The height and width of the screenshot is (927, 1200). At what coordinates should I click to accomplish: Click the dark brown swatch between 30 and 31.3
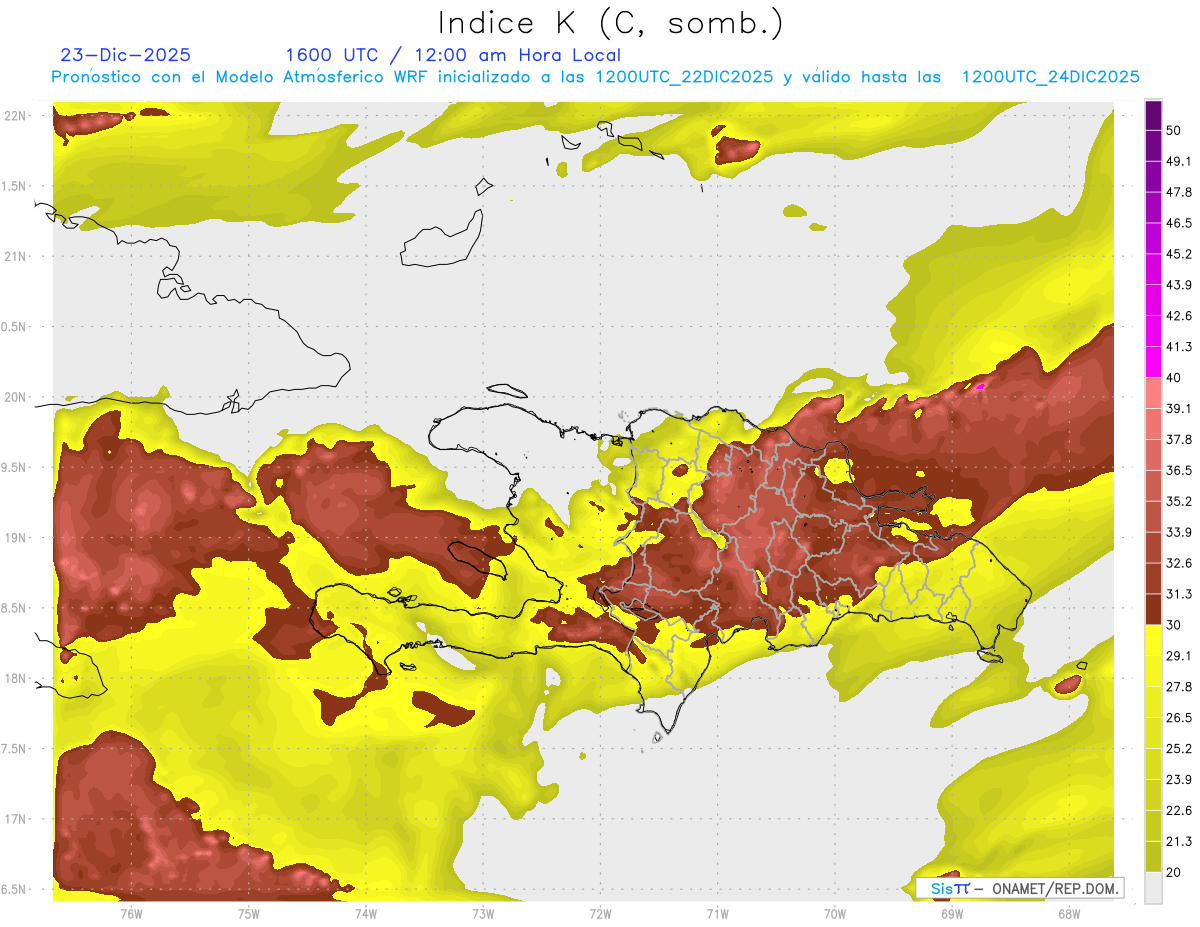pyautogui.click(x=1153, y=610)
